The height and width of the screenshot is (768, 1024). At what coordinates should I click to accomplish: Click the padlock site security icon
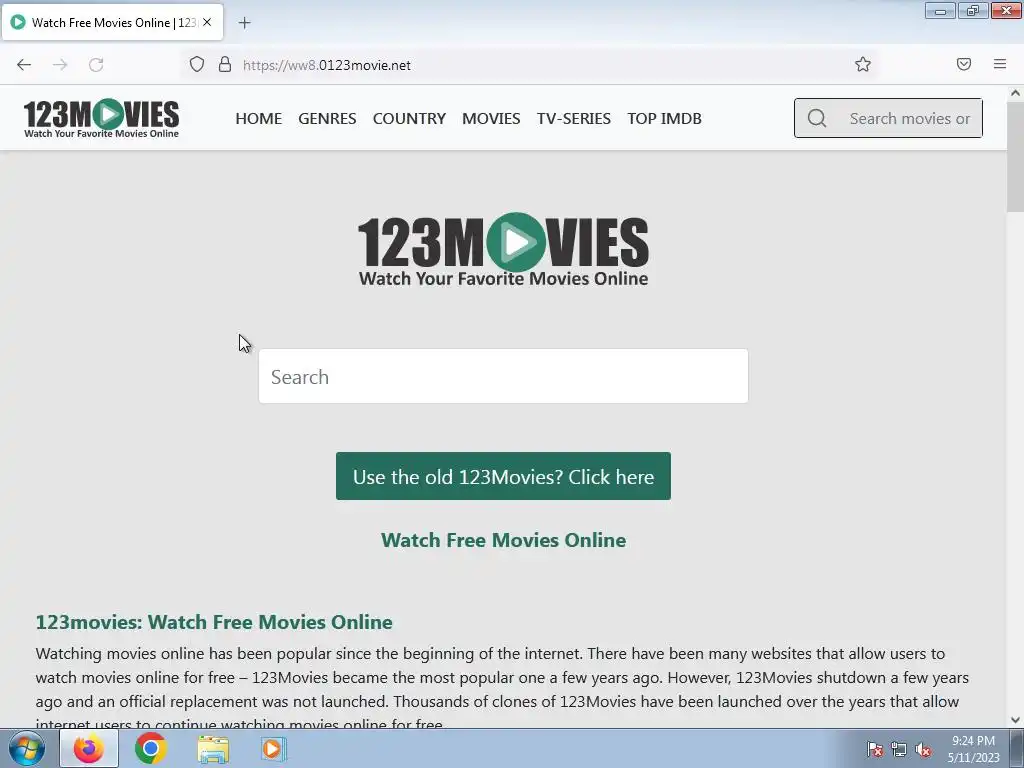[225, 65]
